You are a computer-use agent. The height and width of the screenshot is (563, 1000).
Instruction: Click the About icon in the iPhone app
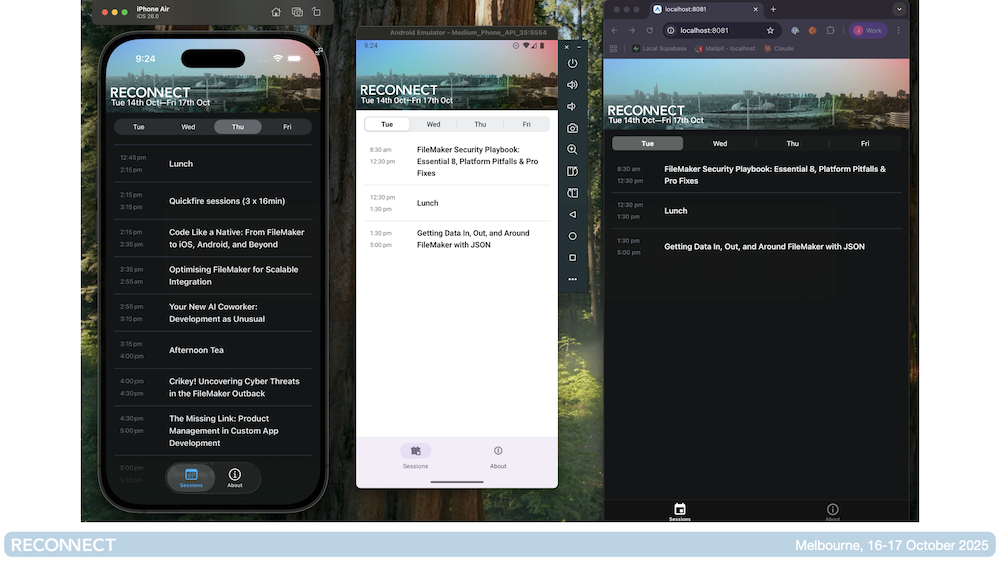click(x=235, y=474)
